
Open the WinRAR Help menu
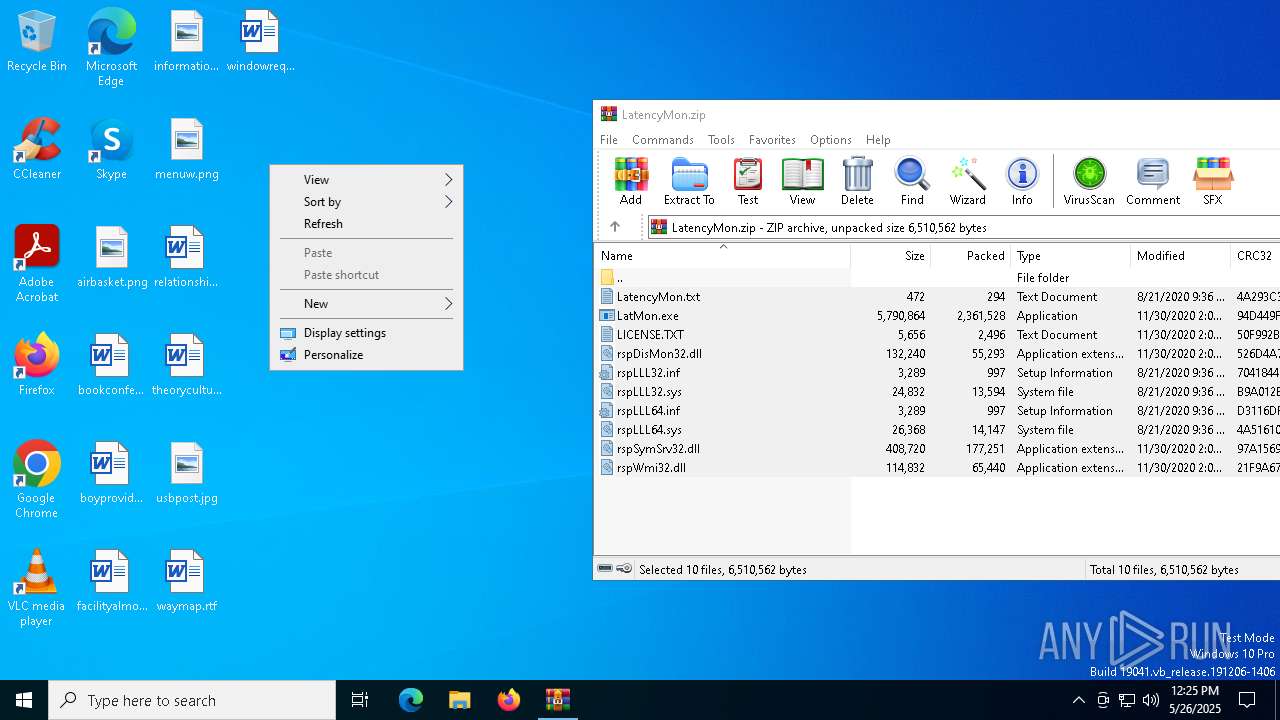click(878, 140)
